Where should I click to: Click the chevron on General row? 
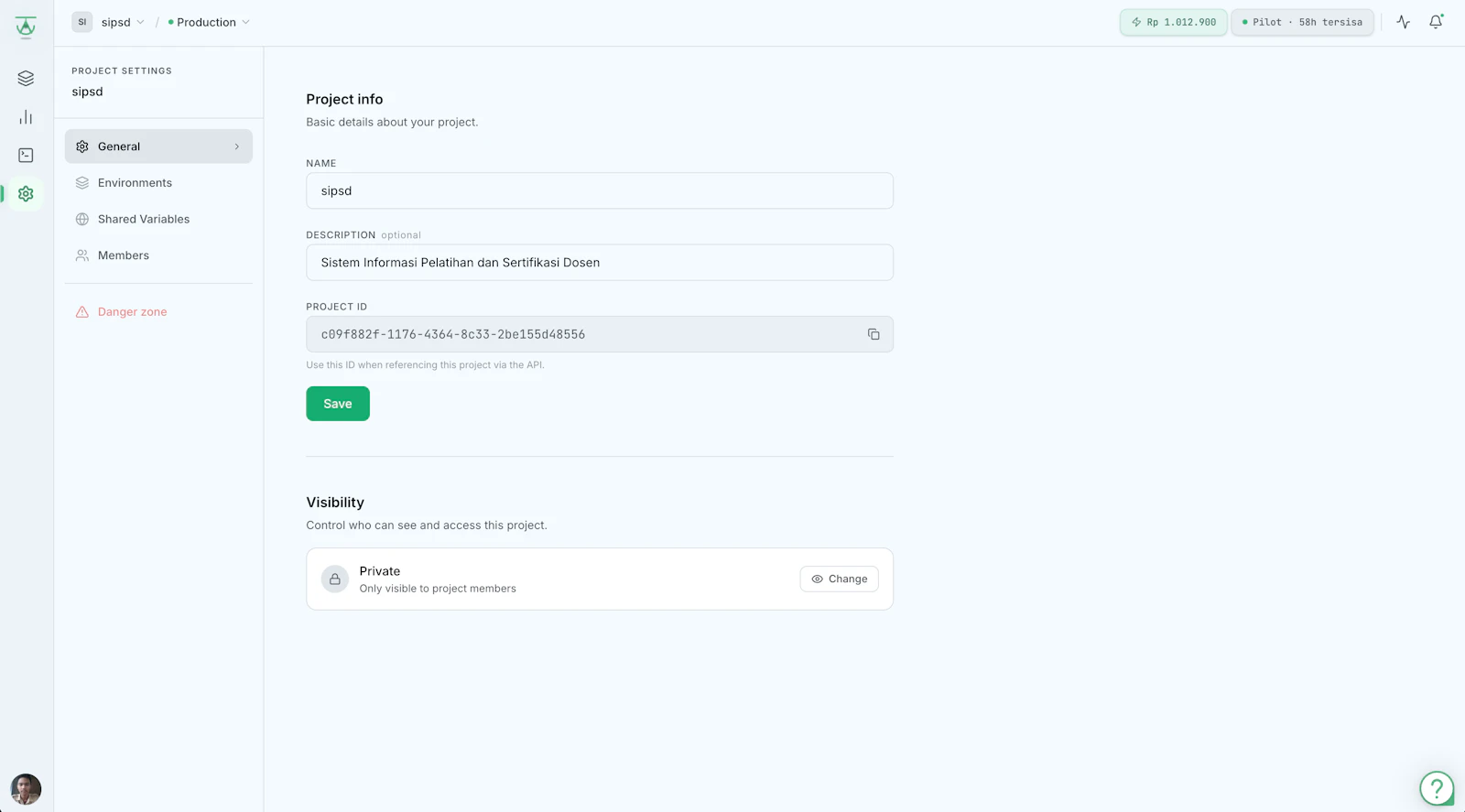point(237,146)
